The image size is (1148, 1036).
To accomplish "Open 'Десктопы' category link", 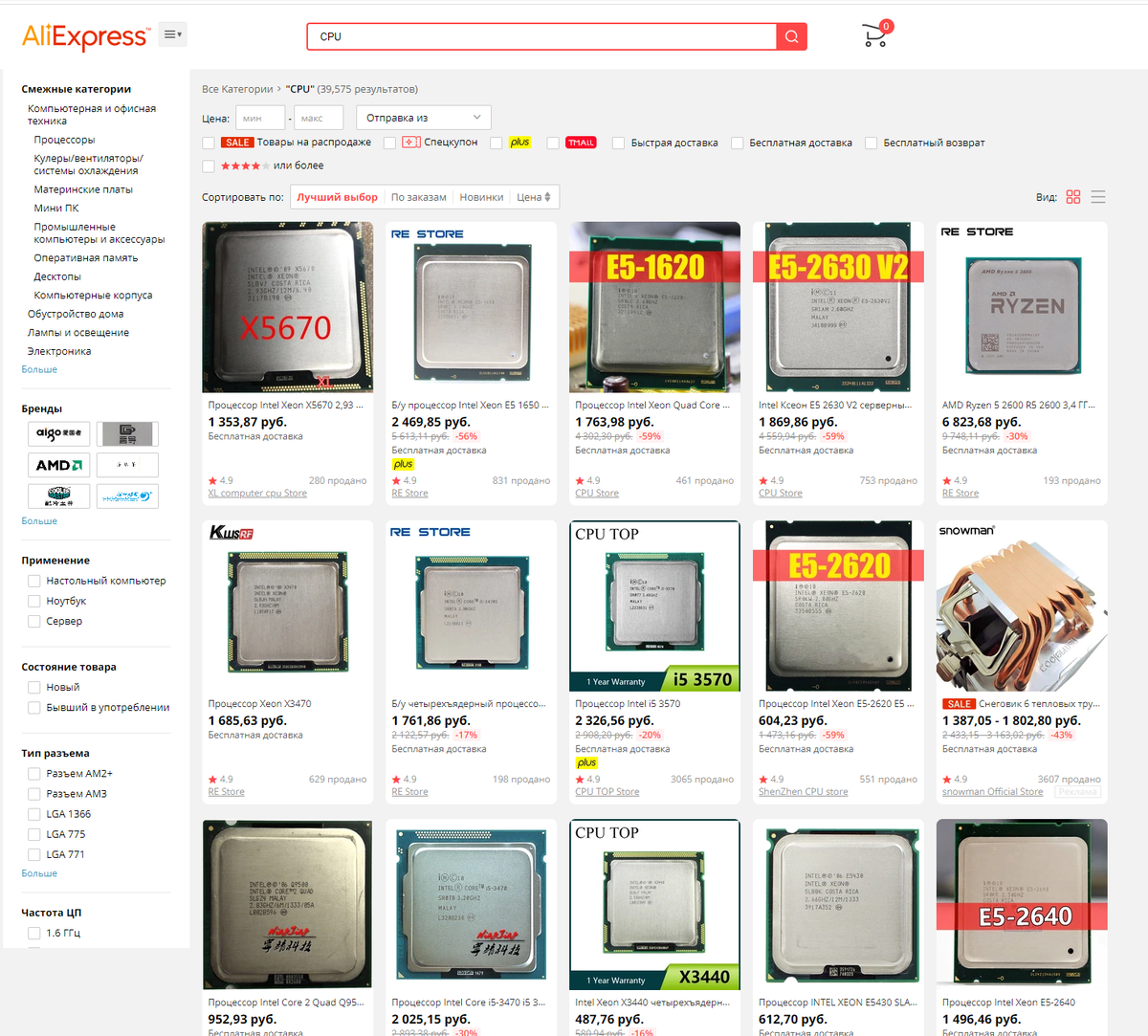I will pos(57,276).
